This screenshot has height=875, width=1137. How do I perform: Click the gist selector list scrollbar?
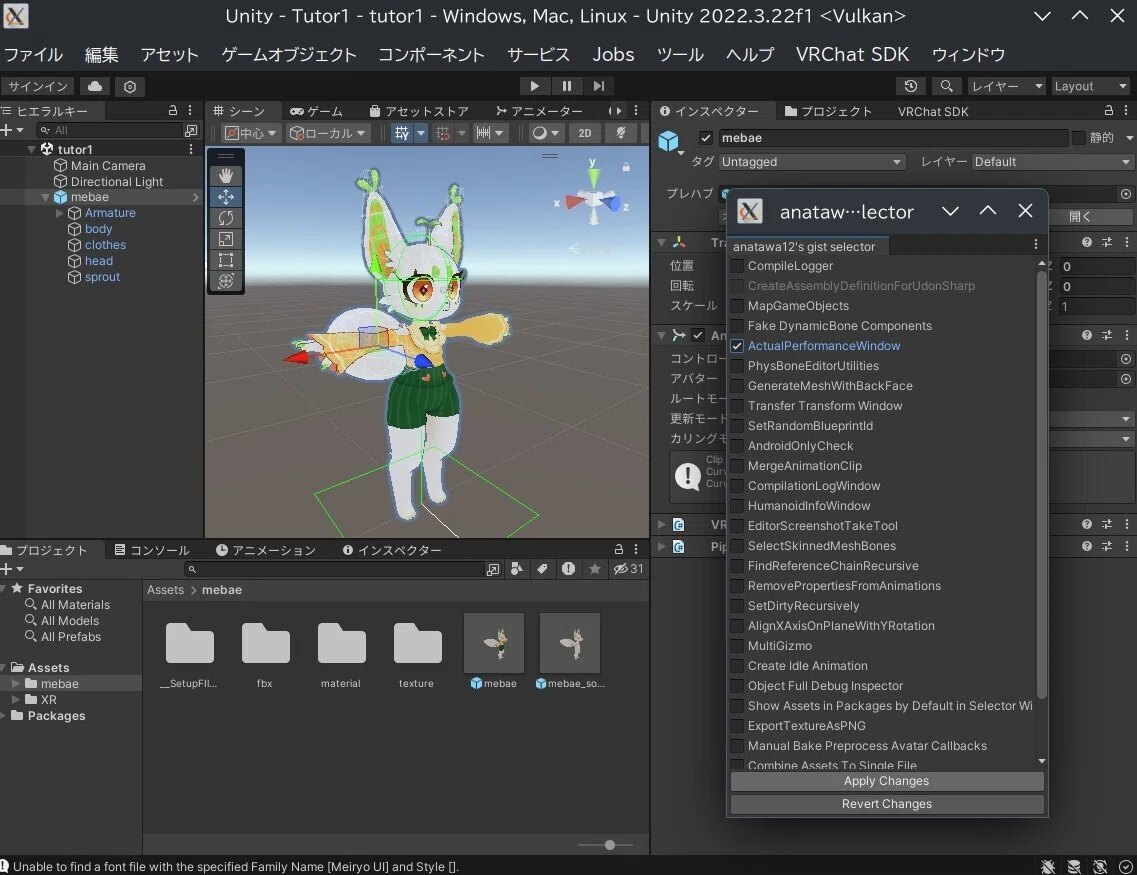click(1041, 484)
